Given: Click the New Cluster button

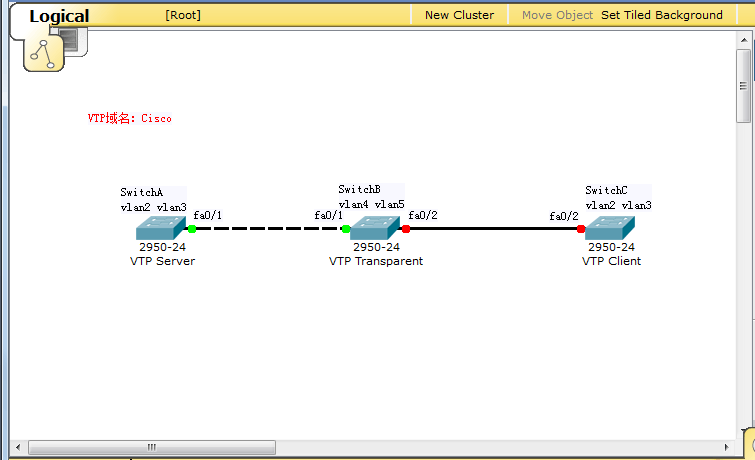Looking at the screenshot, I should click(x=459, y=15).
